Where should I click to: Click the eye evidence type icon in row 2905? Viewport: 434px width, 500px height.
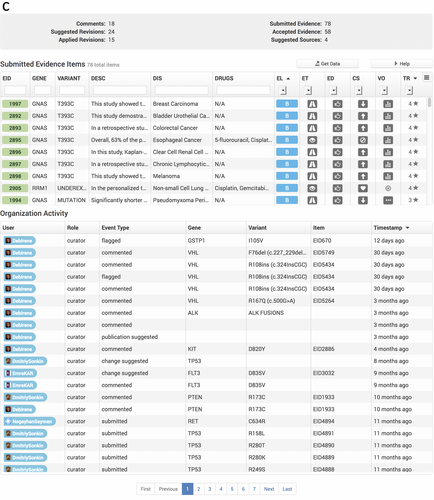[x=312, y=188]
